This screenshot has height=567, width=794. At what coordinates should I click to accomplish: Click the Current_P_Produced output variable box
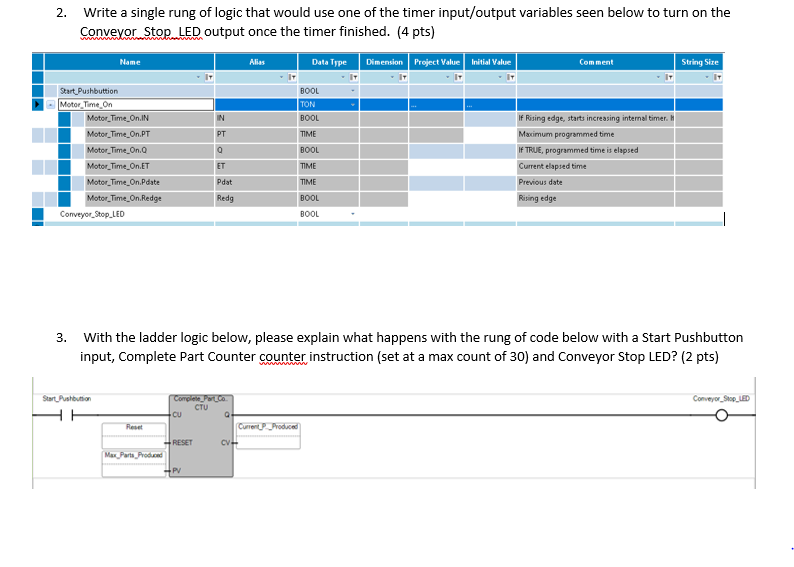click(x=268, y=436)
